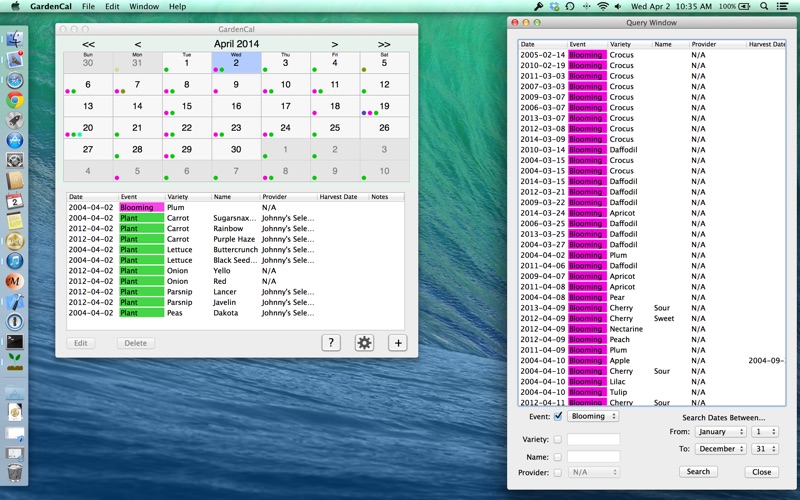Open Finder from the Dock
Viewport: 800px width, 500px height.
(x=15, y=39)
